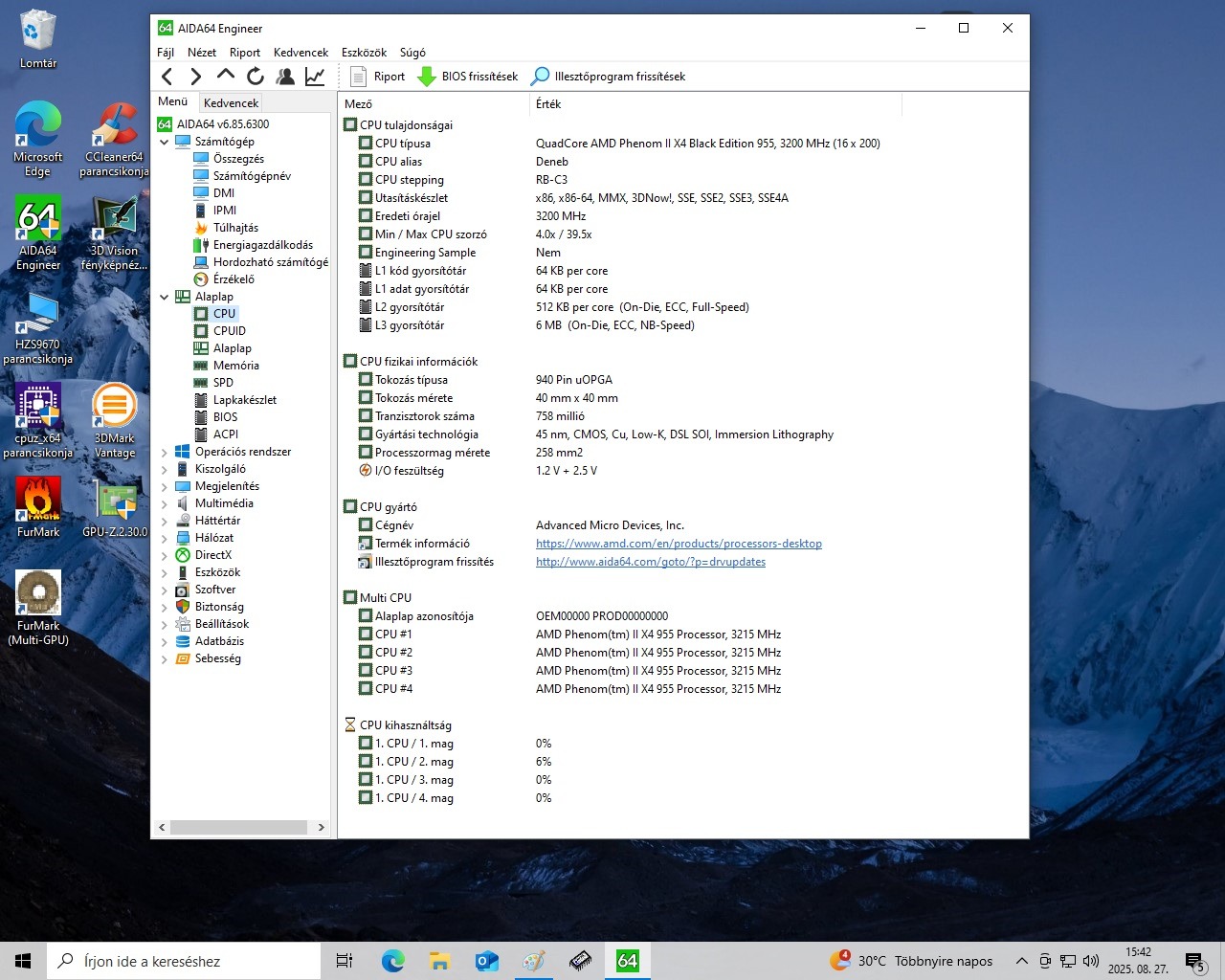Click the Refresh icon in toolbar
Image resolution: width=1225 pixels, height=980 pixels.
[x=256, y=77]
